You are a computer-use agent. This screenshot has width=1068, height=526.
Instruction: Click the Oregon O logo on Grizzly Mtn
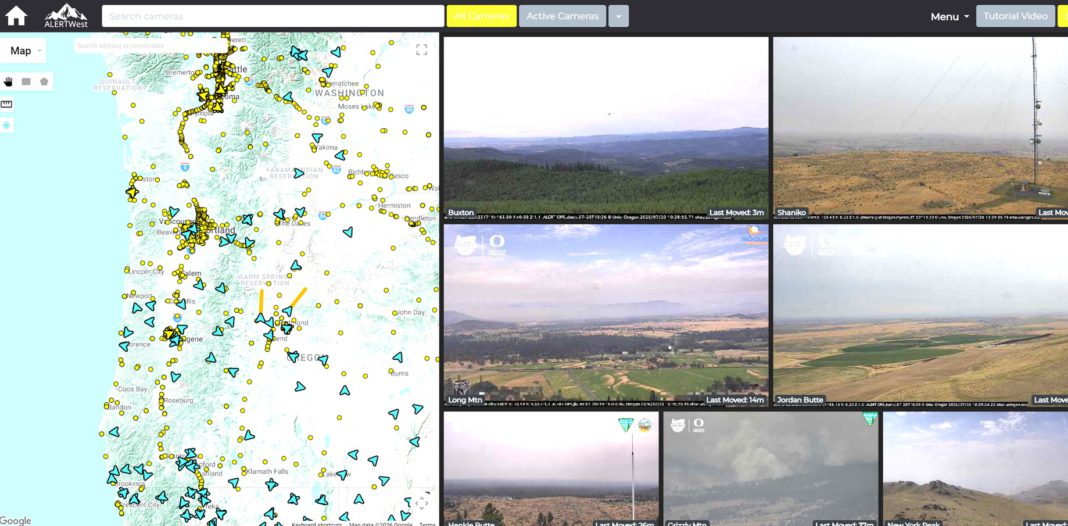[698, 425]
